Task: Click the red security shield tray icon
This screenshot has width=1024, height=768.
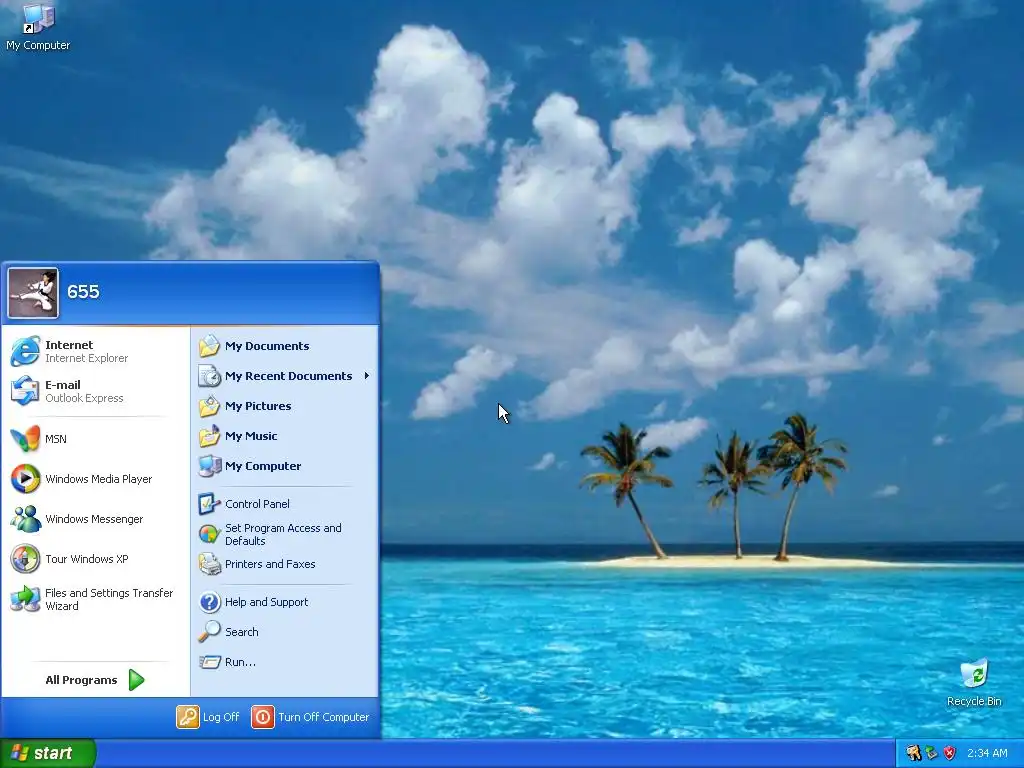Action: 950,753
